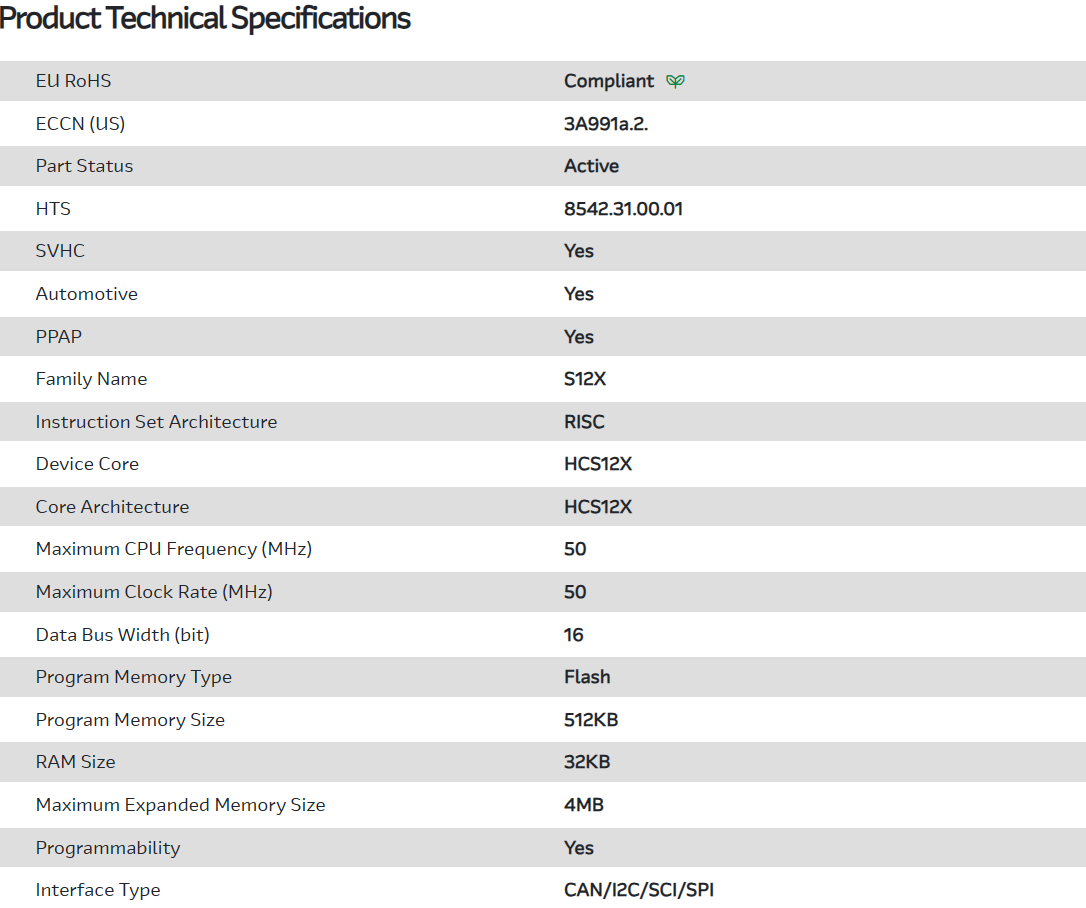Click the ECCN value 3A991a.2.

coord(613,124)
